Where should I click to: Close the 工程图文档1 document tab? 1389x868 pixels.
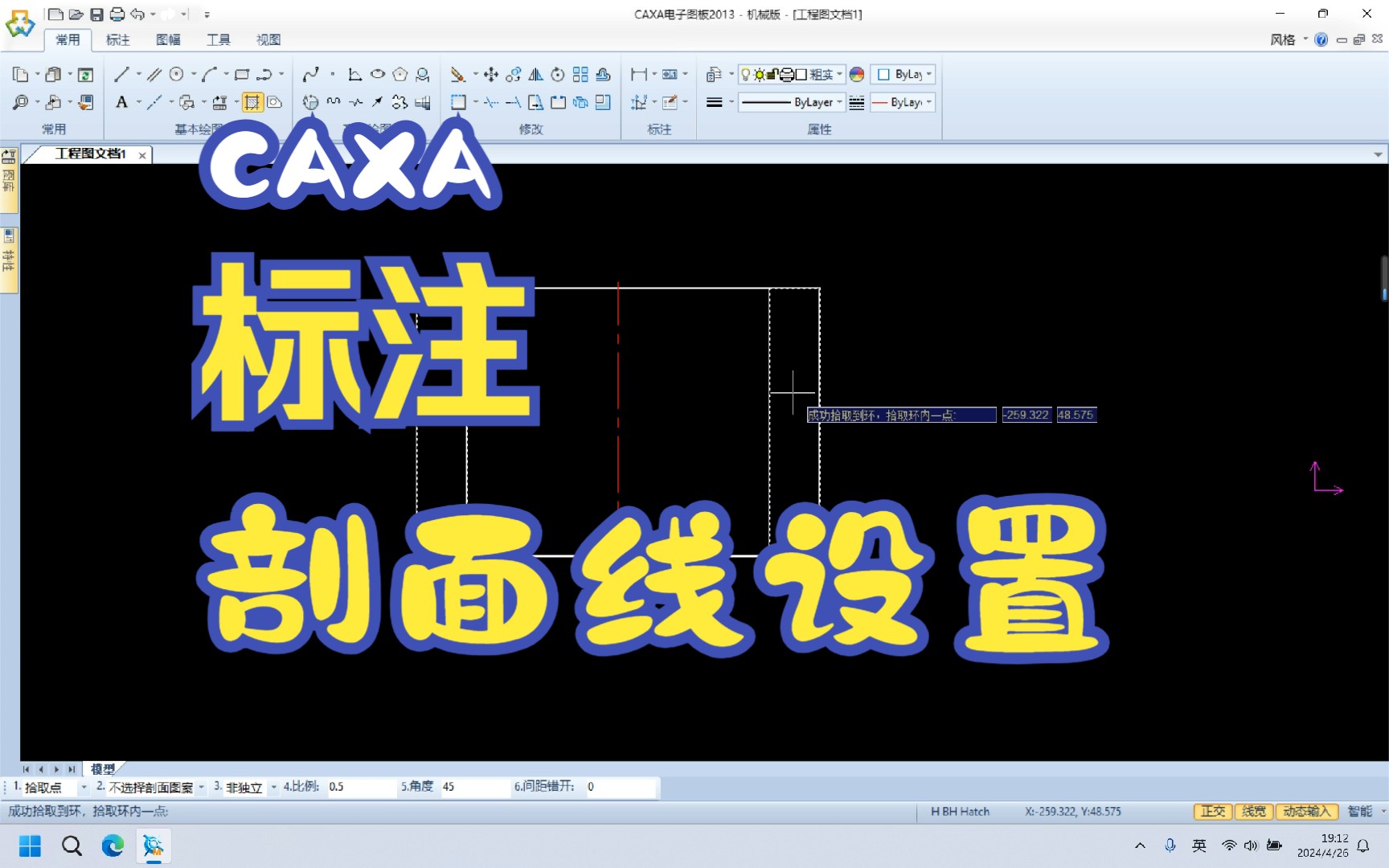(x=142, y=155)
